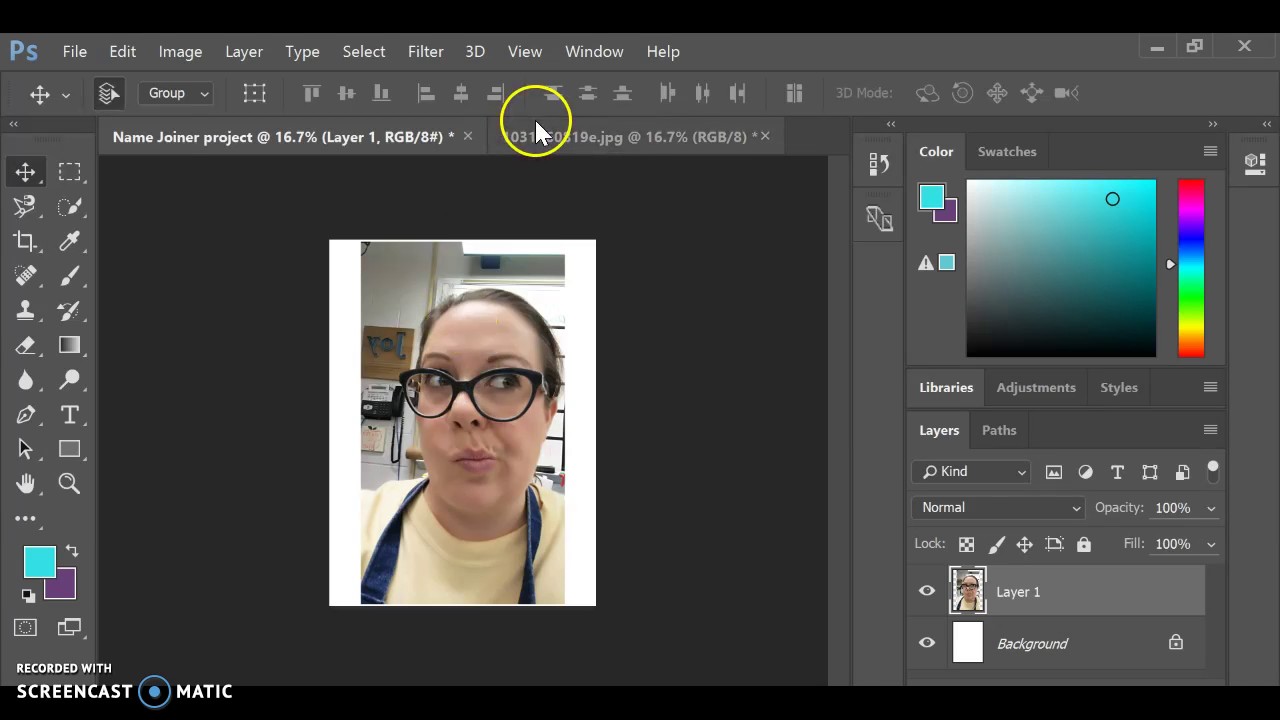Hide Layer 1 using eye icon
This screenshot has width=1280, height=720.
[x=927, y=591]
